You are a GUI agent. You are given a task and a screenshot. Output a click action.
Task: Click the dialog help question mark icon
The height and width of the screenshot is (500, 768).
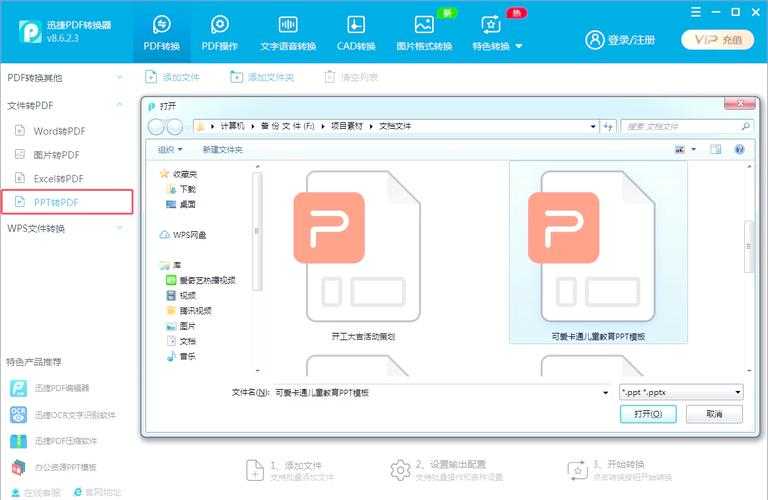739,149
